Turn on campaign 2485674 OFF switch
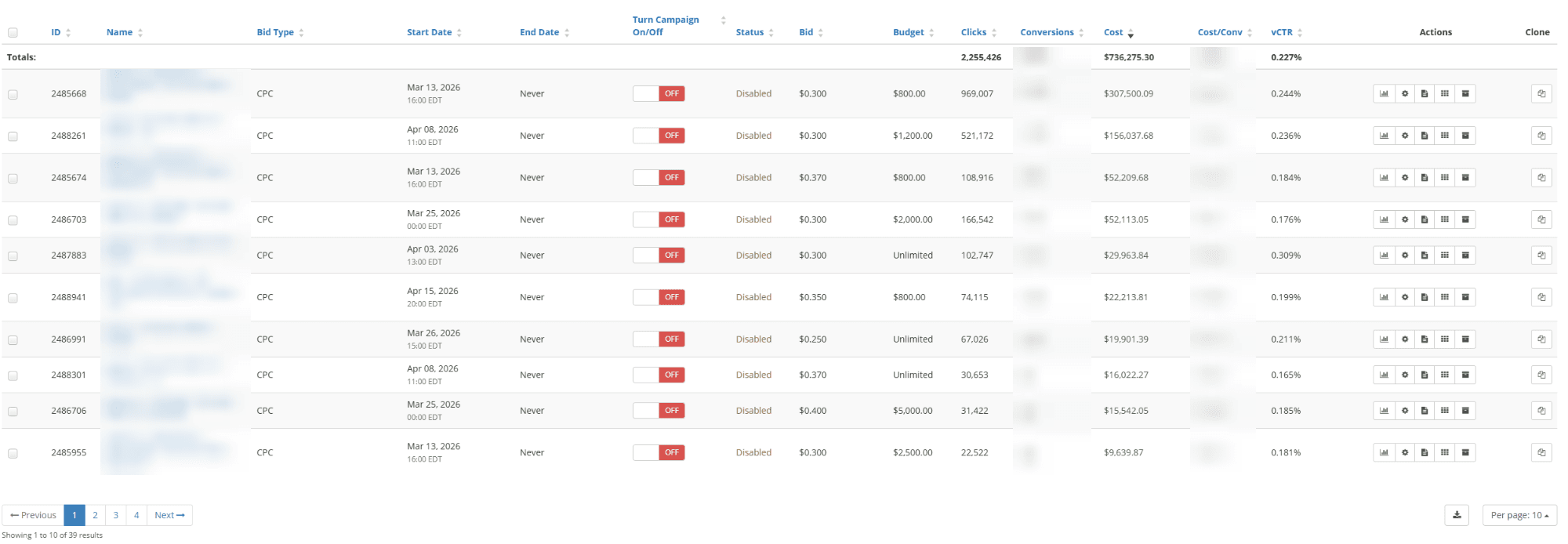The image size is (1568, 544). click(659, 177)
